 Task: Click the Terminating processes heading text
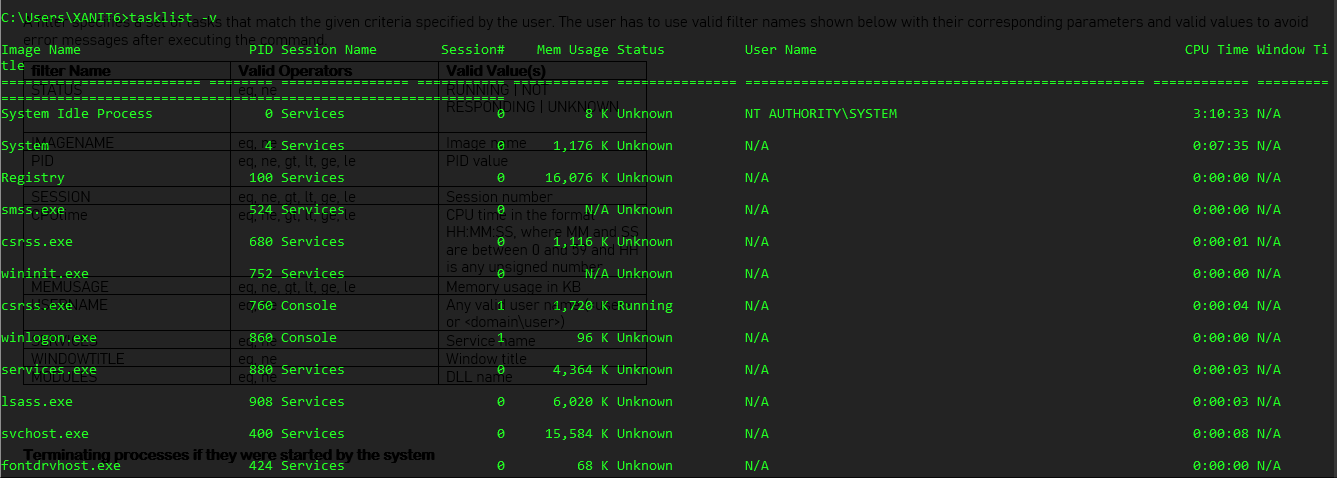[229, 455]
